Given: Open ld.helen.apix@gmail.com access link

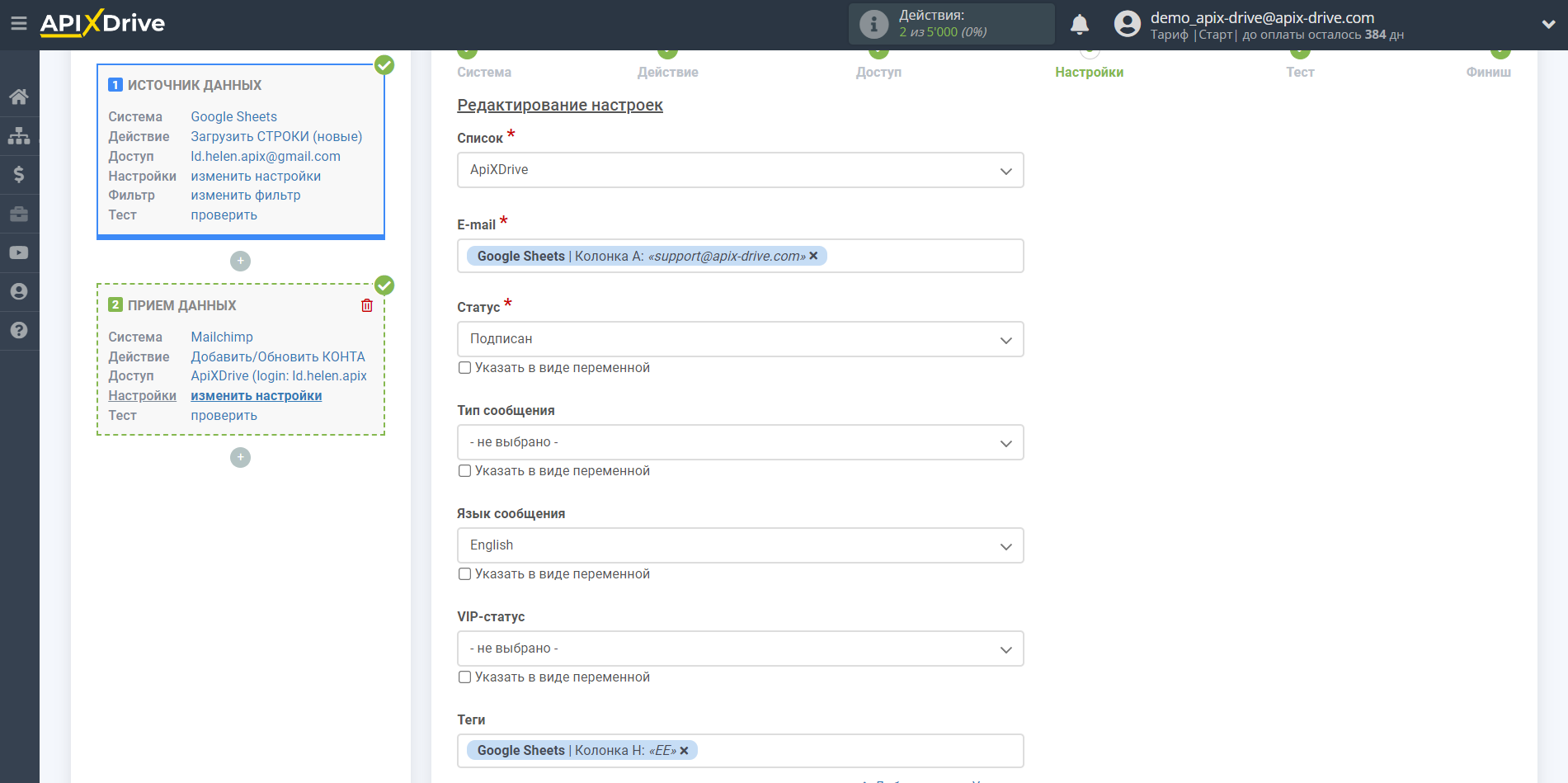Looking at the screenshot, I should click(266, 157).
